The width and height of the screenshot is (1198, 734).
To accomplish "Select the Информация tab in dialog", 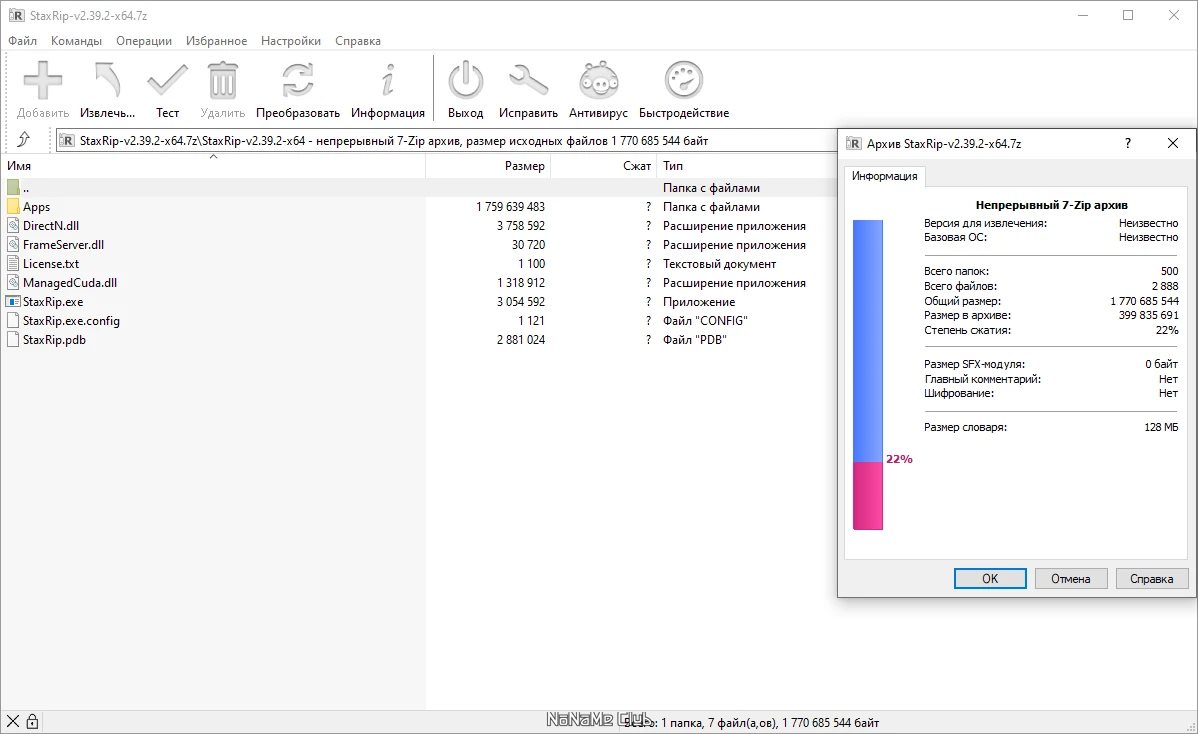I will (x=884, y=176).
